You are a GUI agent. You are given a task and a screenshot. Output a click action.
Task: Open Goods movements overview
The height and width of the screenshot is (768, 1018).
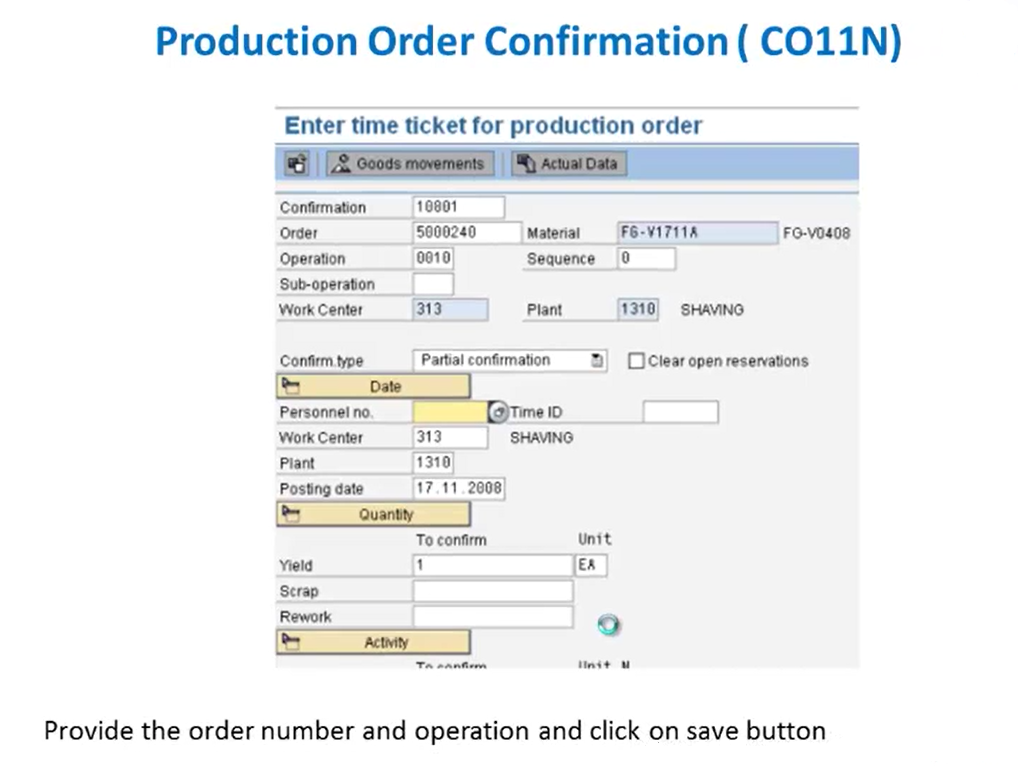click(410, 164)
